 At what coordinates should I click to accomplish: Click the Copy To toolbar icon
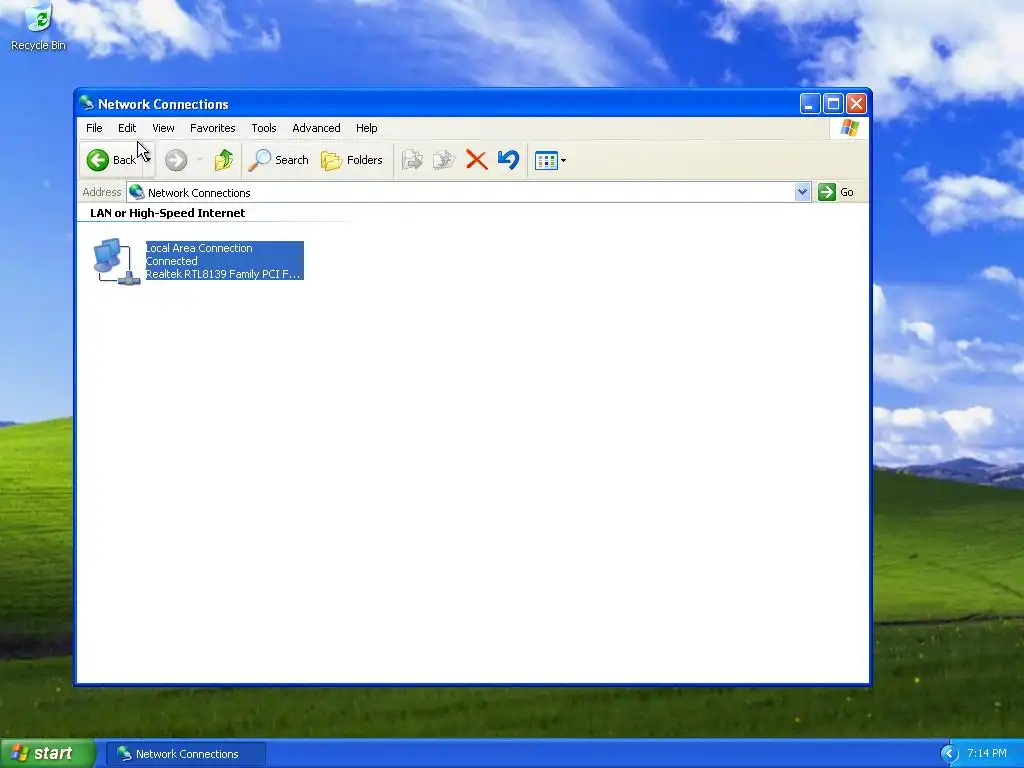click(x=444, y=160)
